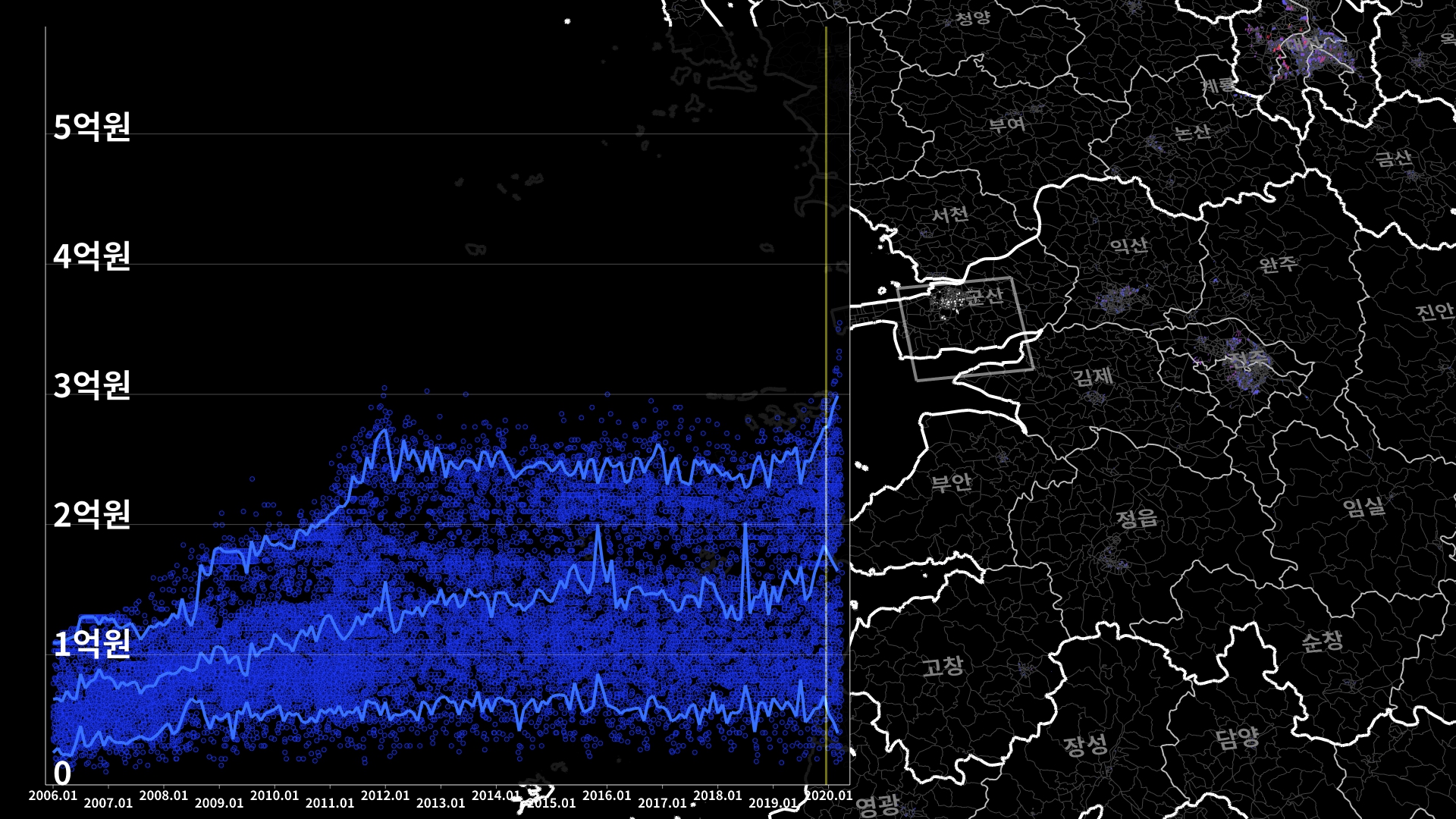Click the 논산 region label on map
Image resolution: width=1456 pixels, height=819 pixels.
(x=1192, y=132)
